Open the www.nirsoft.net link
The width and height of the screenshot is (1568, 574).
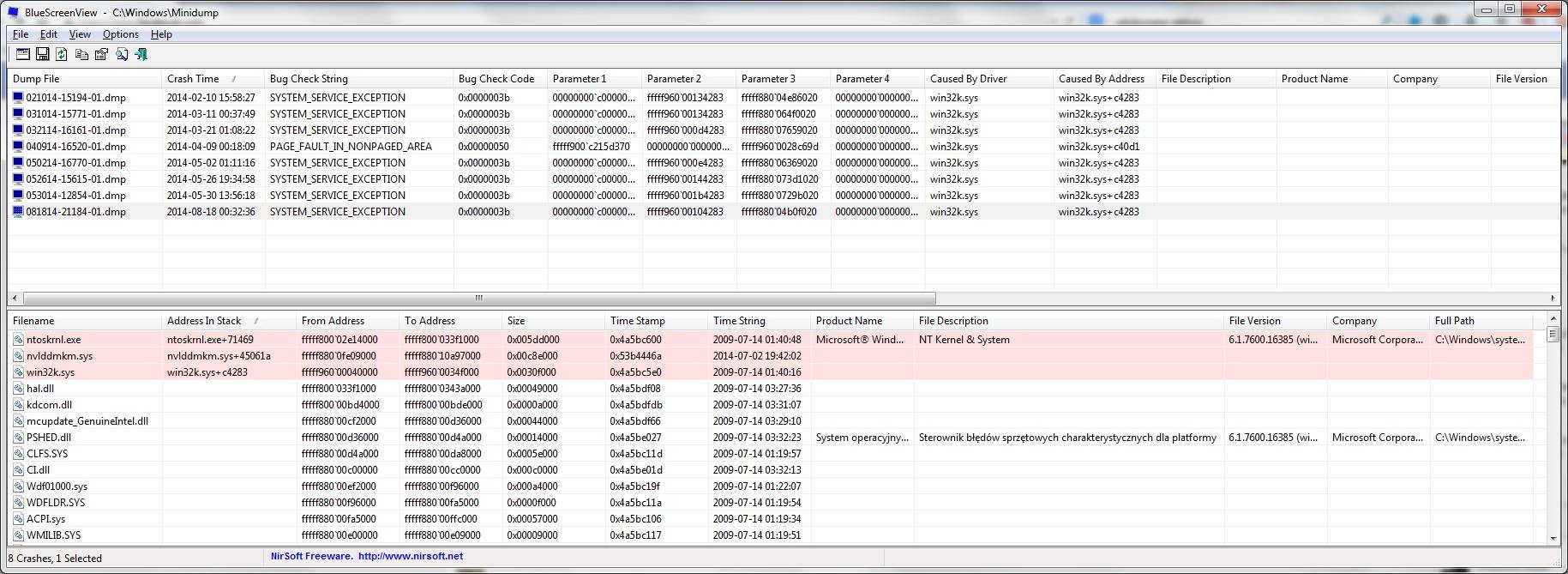click(411, 556)
